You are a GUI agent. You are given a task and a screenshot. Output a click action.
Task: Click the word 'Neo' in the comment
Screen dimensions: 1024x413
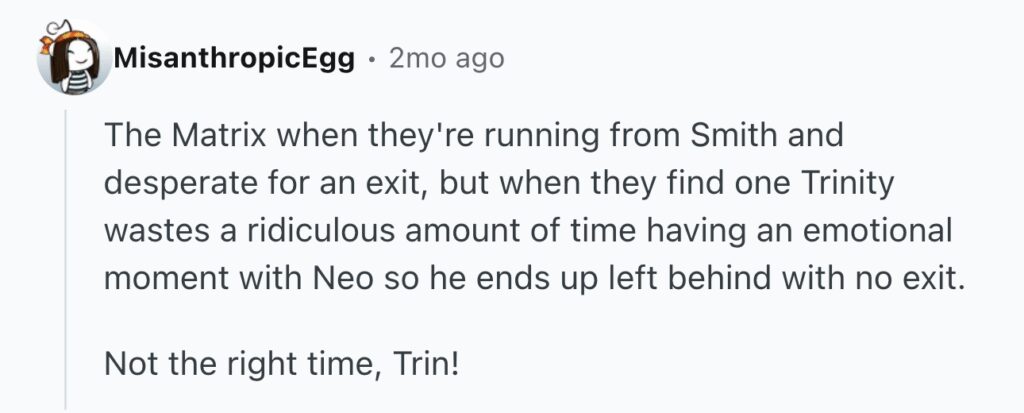(344, 280)
